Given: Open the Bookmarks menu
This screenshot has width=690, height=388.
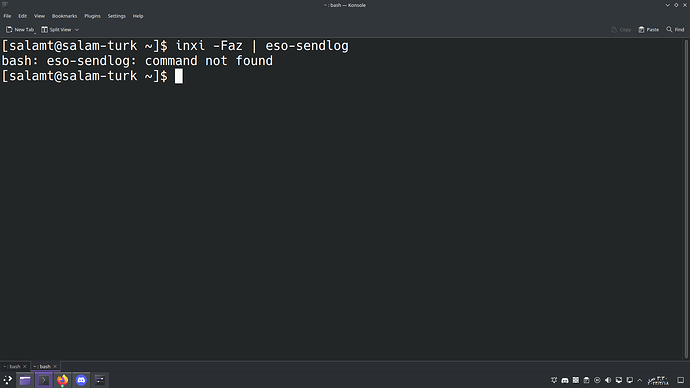Looking at the screenshot, I should click(x=64, y=16).
